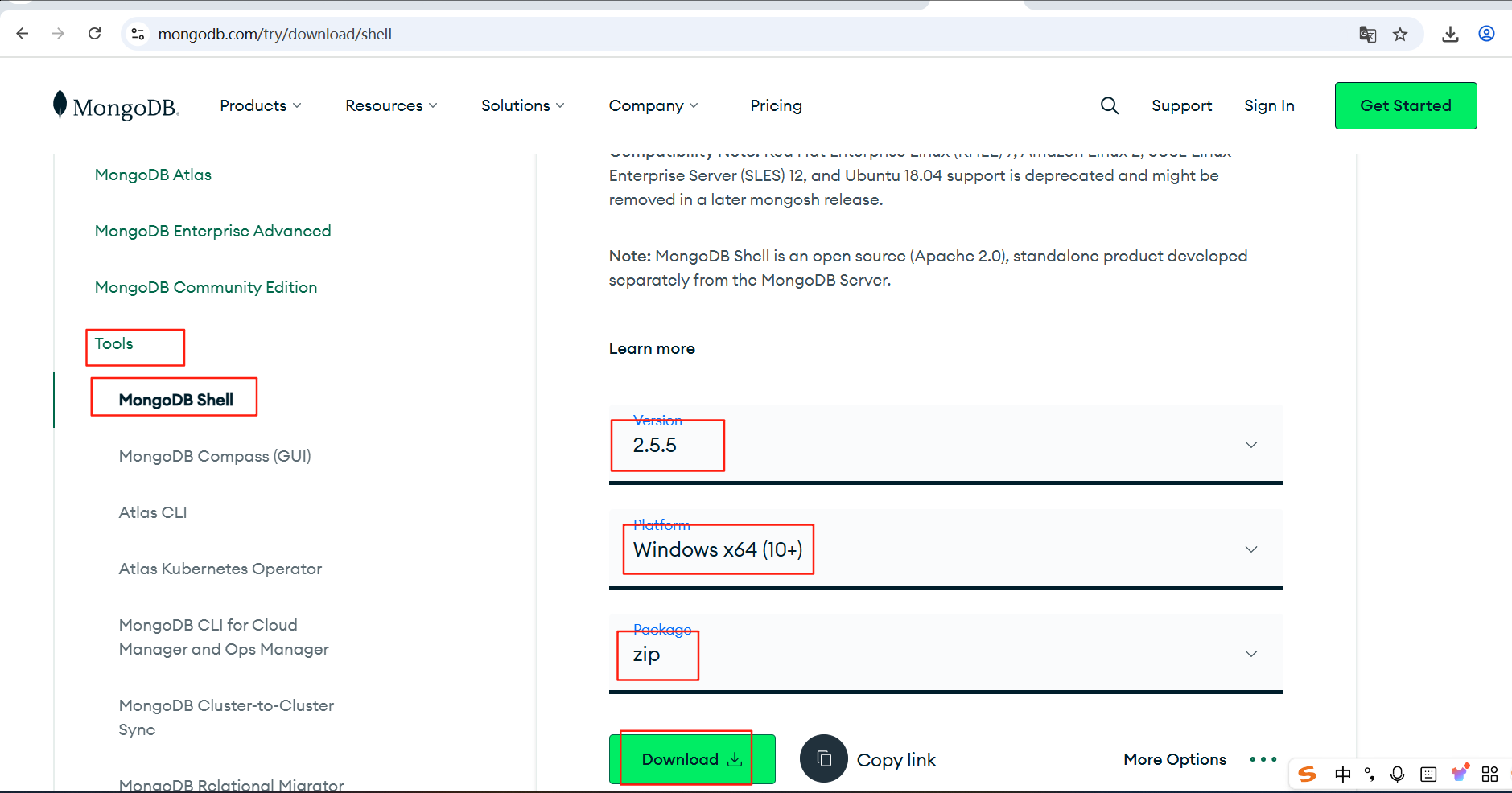The width and height of the screenshot is (1512, 793).
Task: Click the copy link icon button
Action: click(x=824, y=758)
